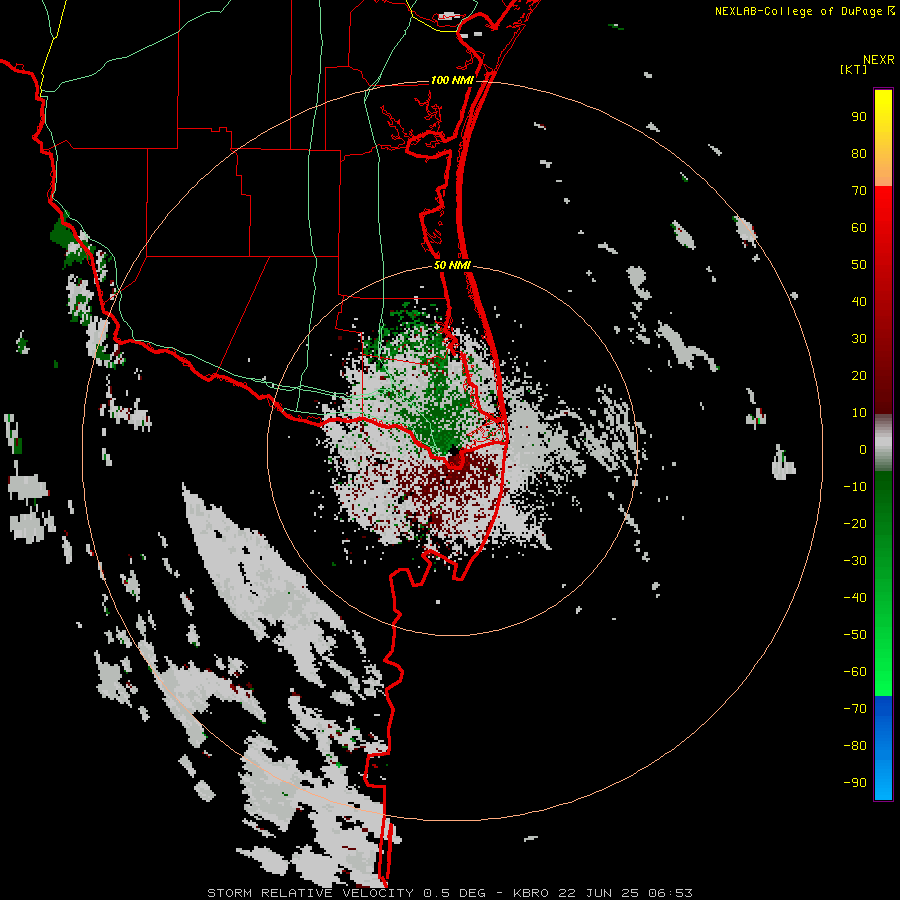The height and width of the screenshot is (900, 900).
Task: Click STORM RELATIVE VELOCITY in the bottom caption
Action: (311, 893)
